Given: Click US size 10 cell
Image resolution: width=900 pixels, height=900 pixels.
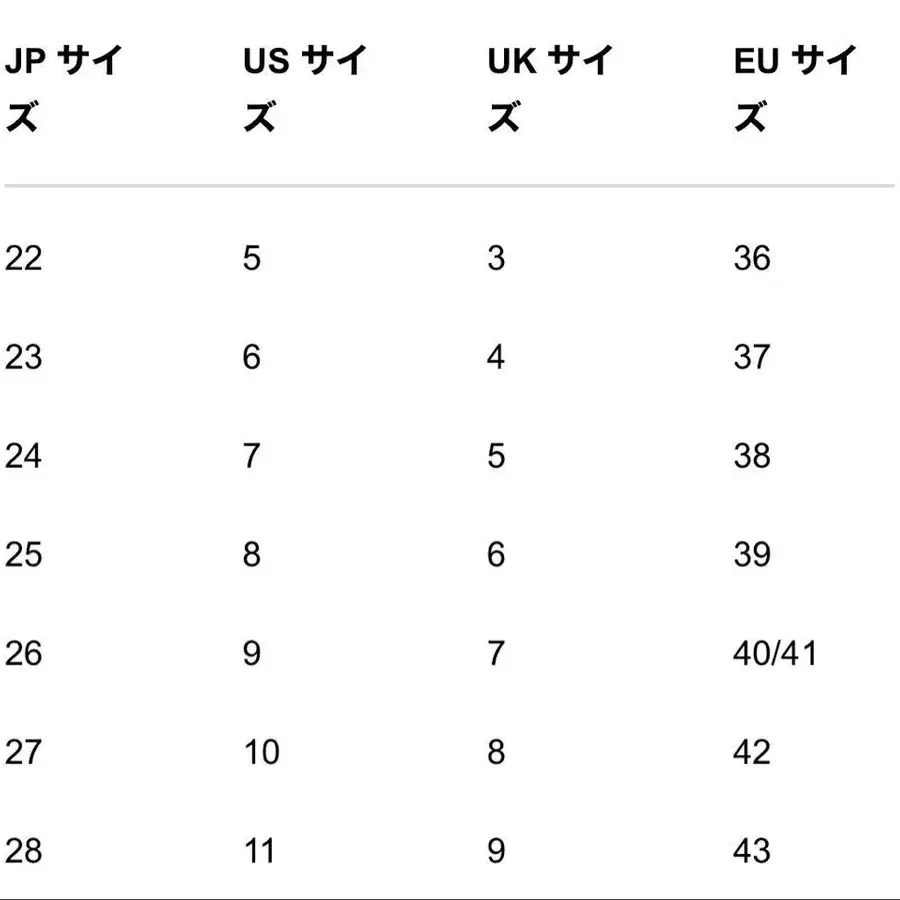Looking at the screenshot, I should pyautogui.click(x=262, y=752).
